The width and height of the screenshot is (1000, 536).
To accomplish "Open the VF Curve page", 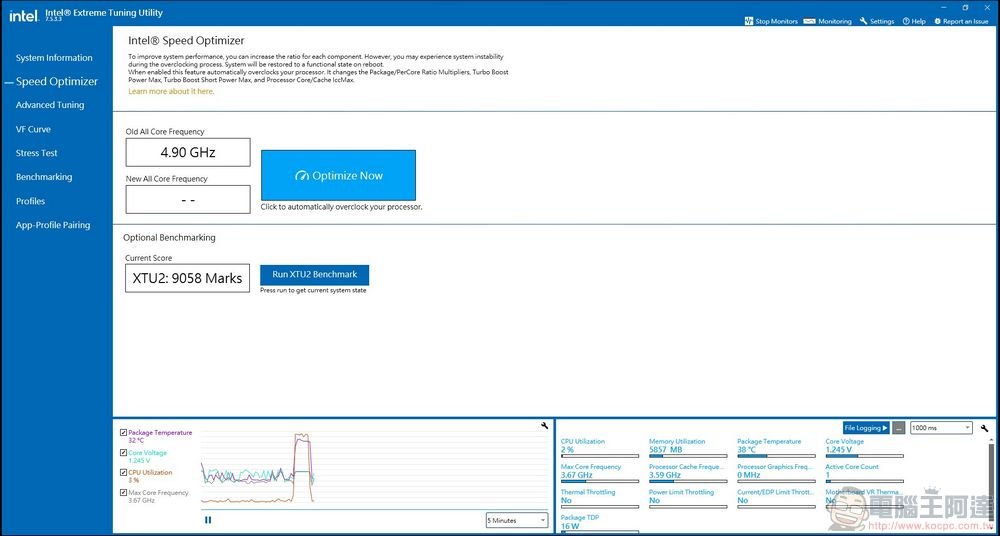I will click(x=33, y=130).
